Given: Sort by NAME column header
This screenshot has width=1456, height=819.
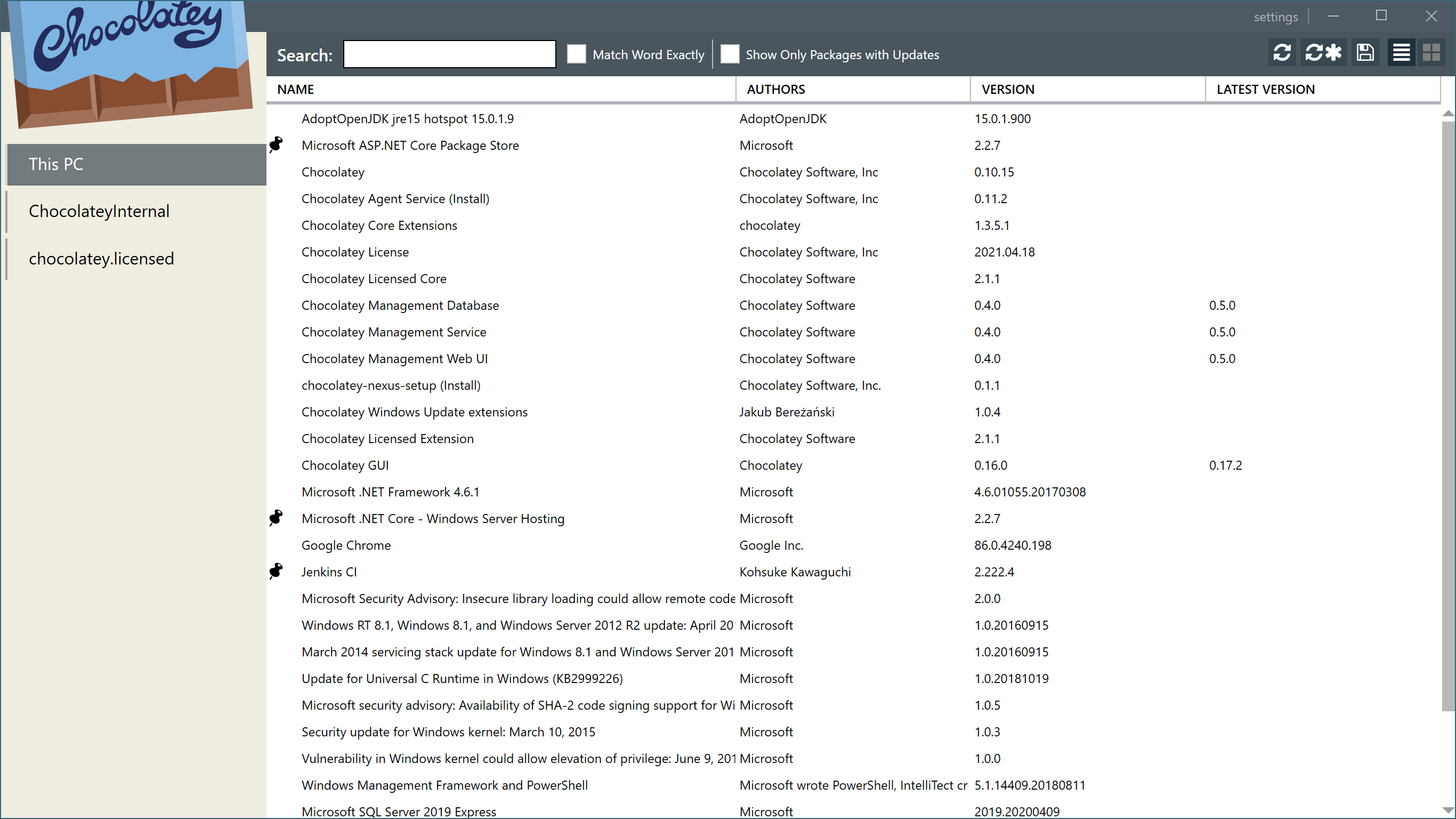Looking at the screenshot, I should [501, 90].
